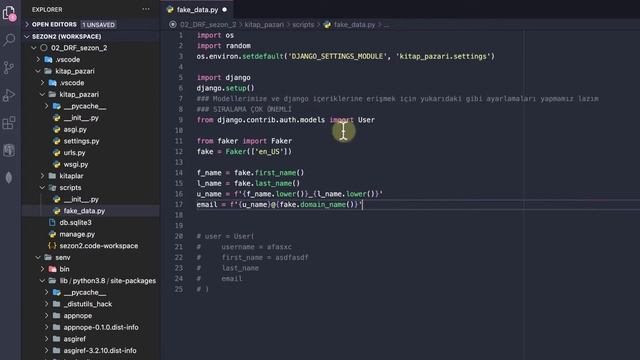Place cursor on 'import os' line

coord(215,36)
